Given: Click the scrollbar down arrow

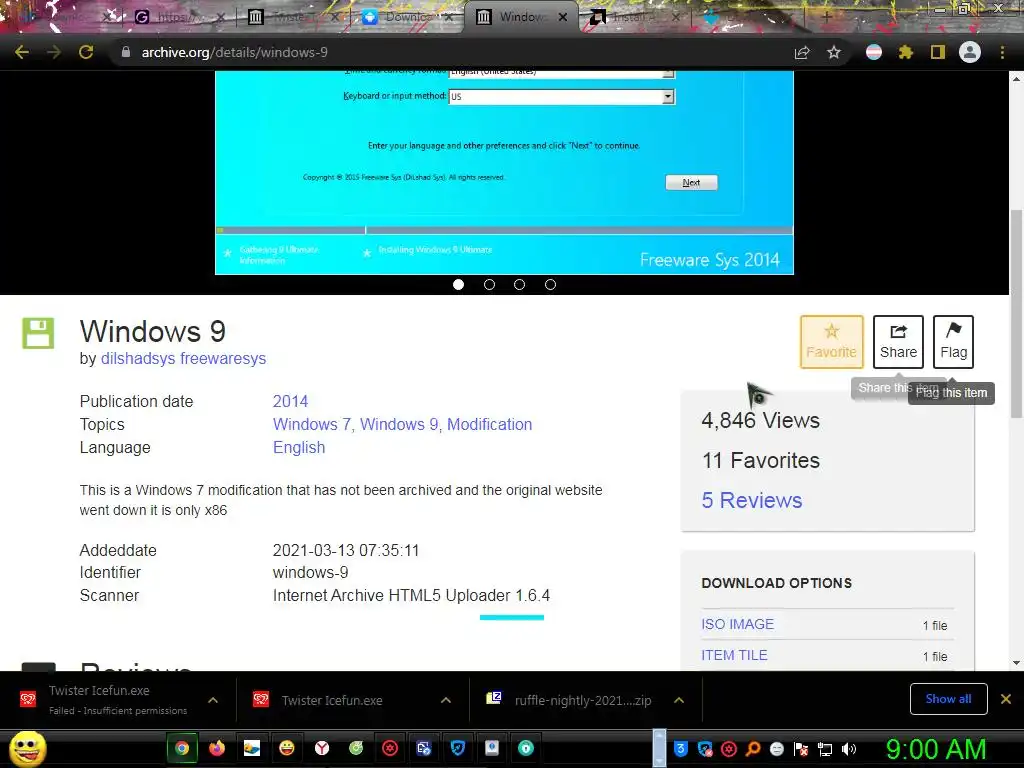Looking at the screenshot, I should click(1016, 663).
